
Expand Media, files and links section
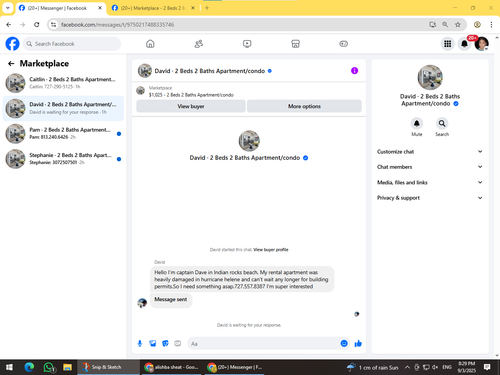click(x=430, y=182)
